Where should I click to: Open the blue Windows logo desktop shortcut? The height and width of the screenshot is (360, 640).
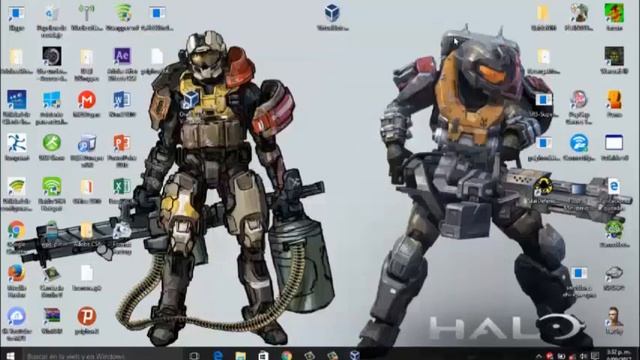point(51,100)
